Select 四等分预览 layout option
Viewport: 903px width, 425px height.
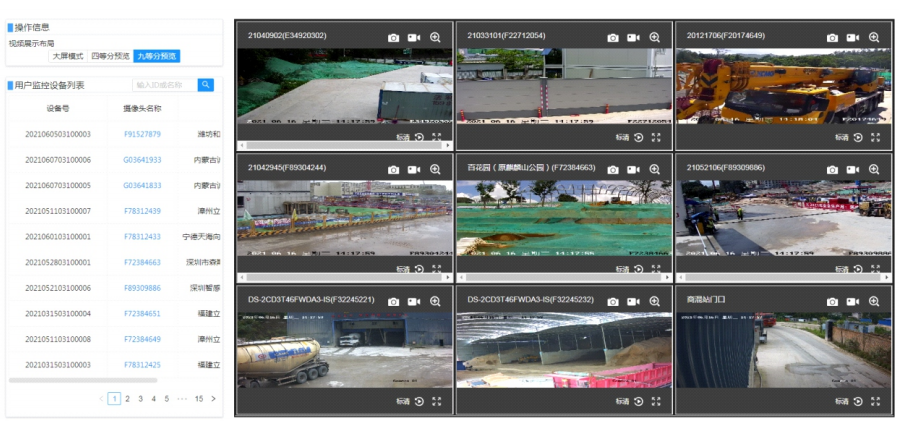click(x=110, y=56)
